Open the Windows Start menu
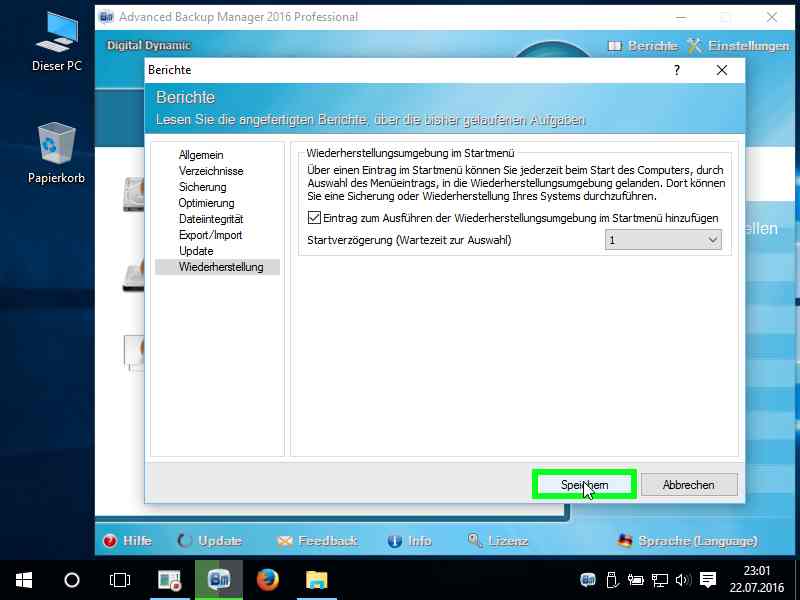The height and width of the screenshot is (600, 800). [24, 580]
